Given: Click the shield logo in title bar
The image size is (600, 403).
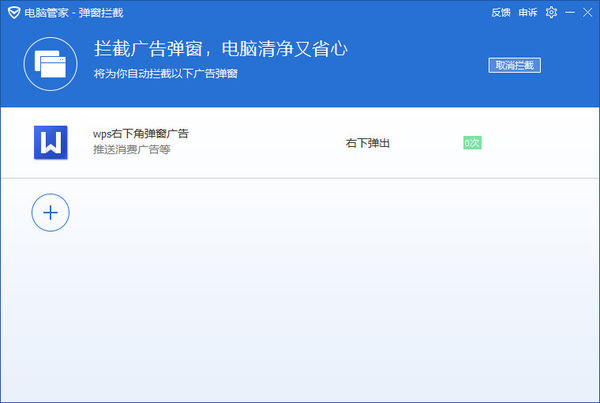Looking at the screenshot, I should [x=11, y=13].
